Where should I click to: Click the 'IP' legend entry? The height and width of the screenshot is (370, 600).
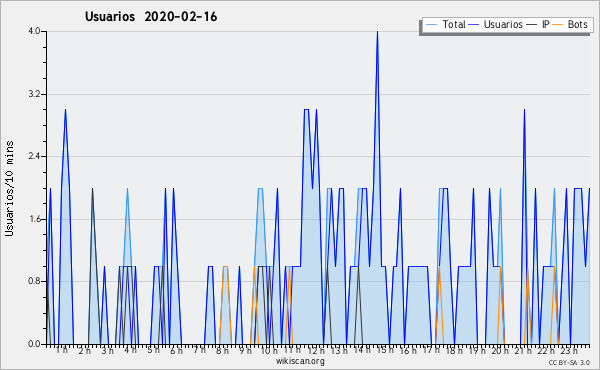click(546, 24)
